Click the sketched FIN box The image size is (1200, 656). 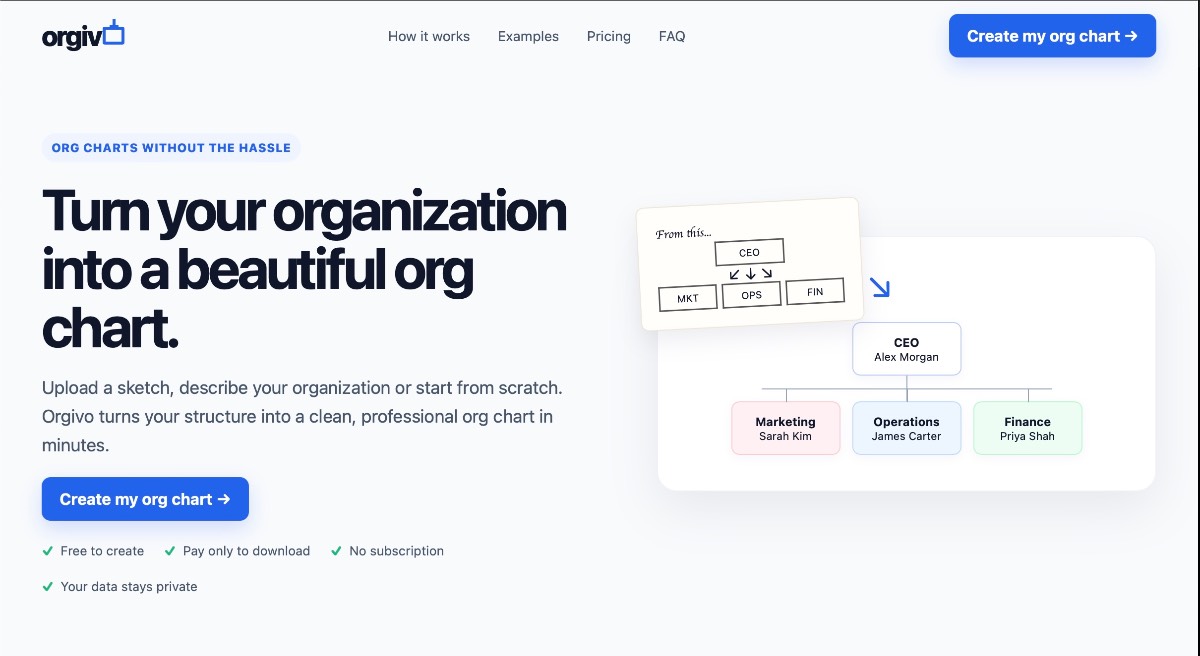[x=815, y=291]
